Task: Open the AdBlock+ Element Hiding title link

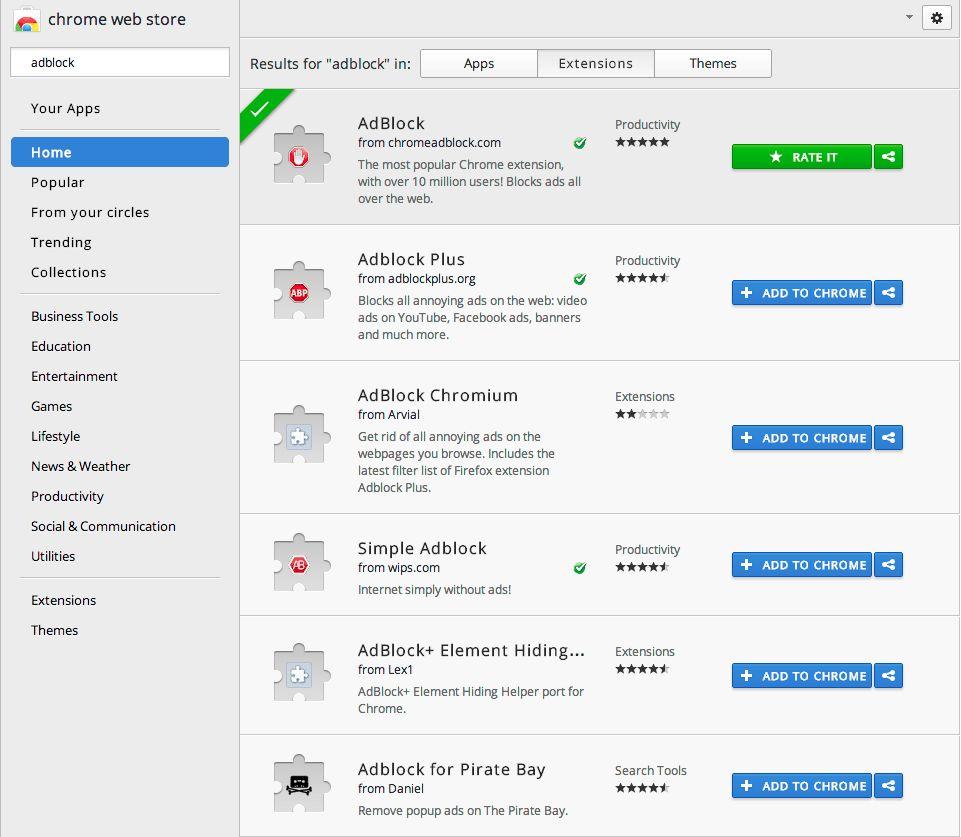Action: [471, 650]
